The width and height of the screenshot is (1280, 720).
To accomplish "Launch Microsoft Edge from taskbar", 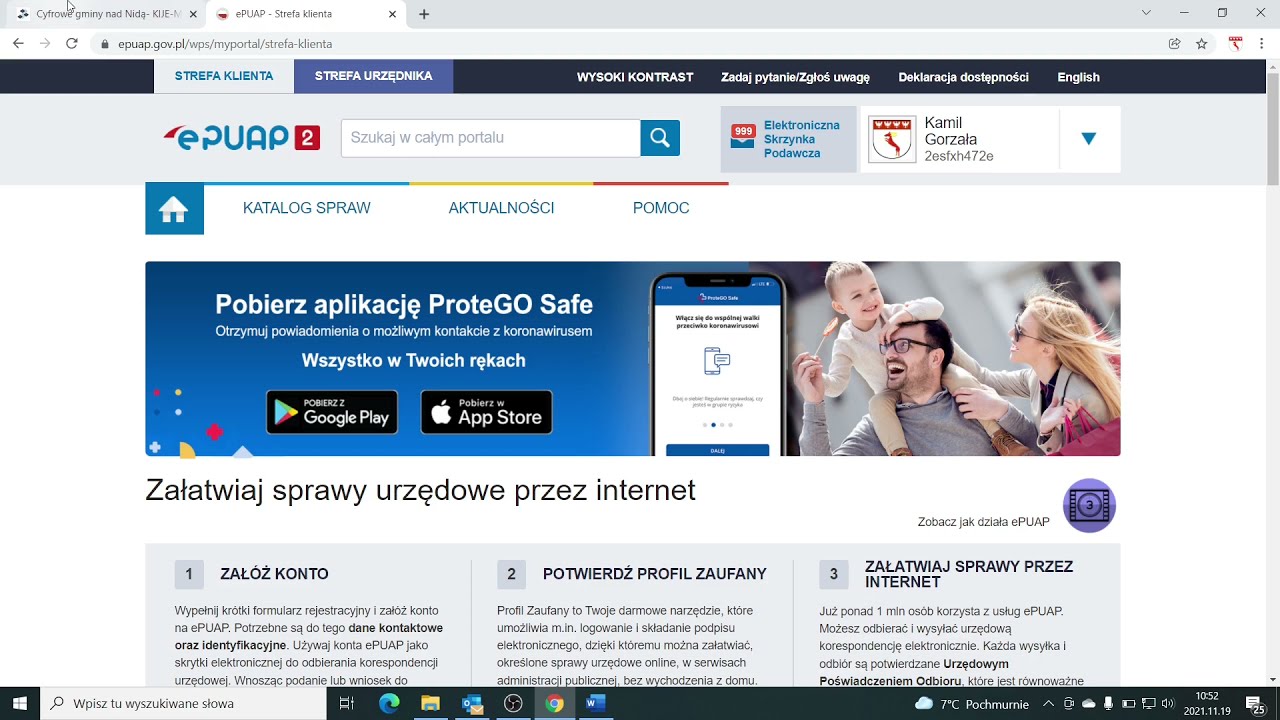I will tap(389, 704).
